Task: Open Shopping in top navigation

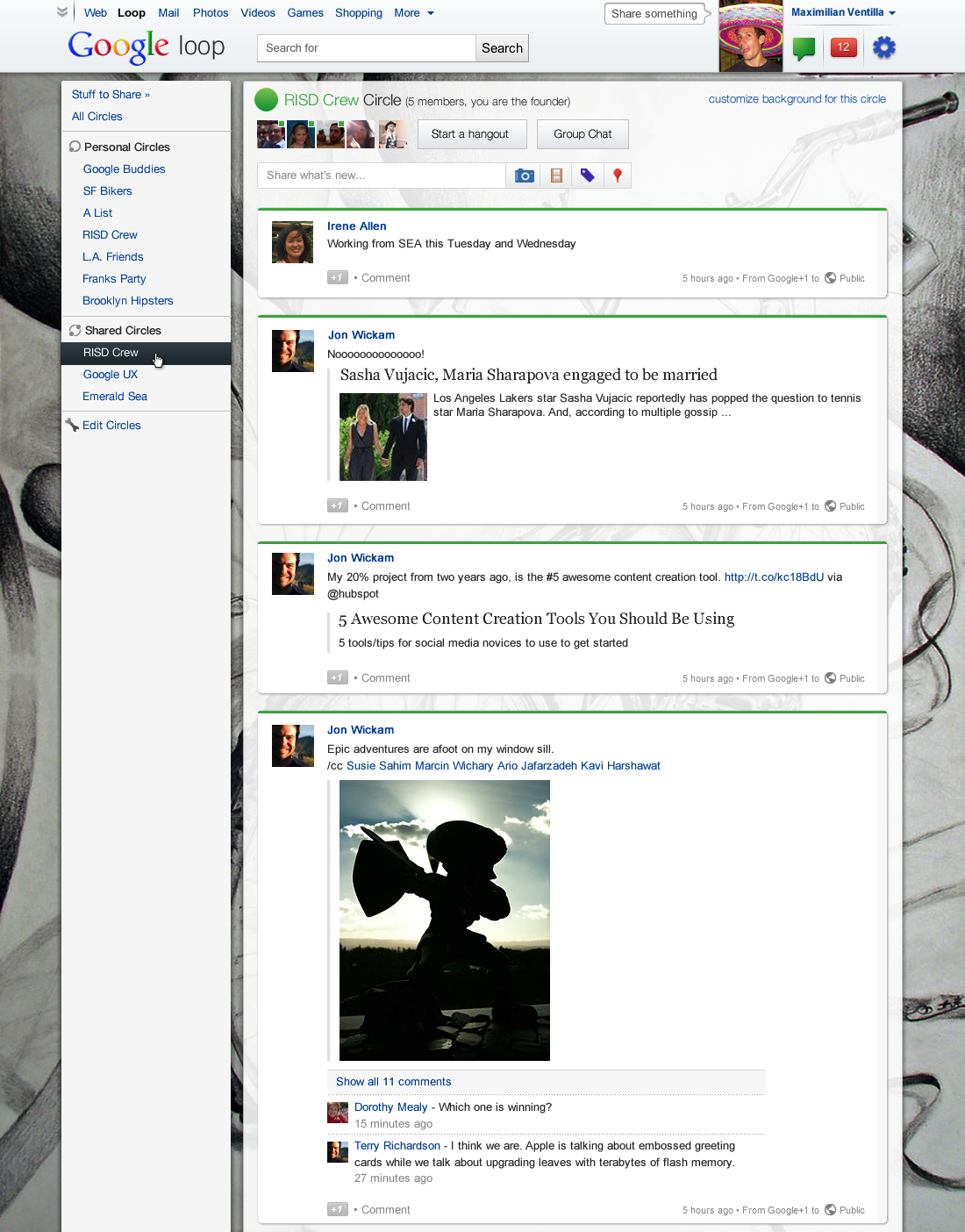Action: click(x=359, y=12)
